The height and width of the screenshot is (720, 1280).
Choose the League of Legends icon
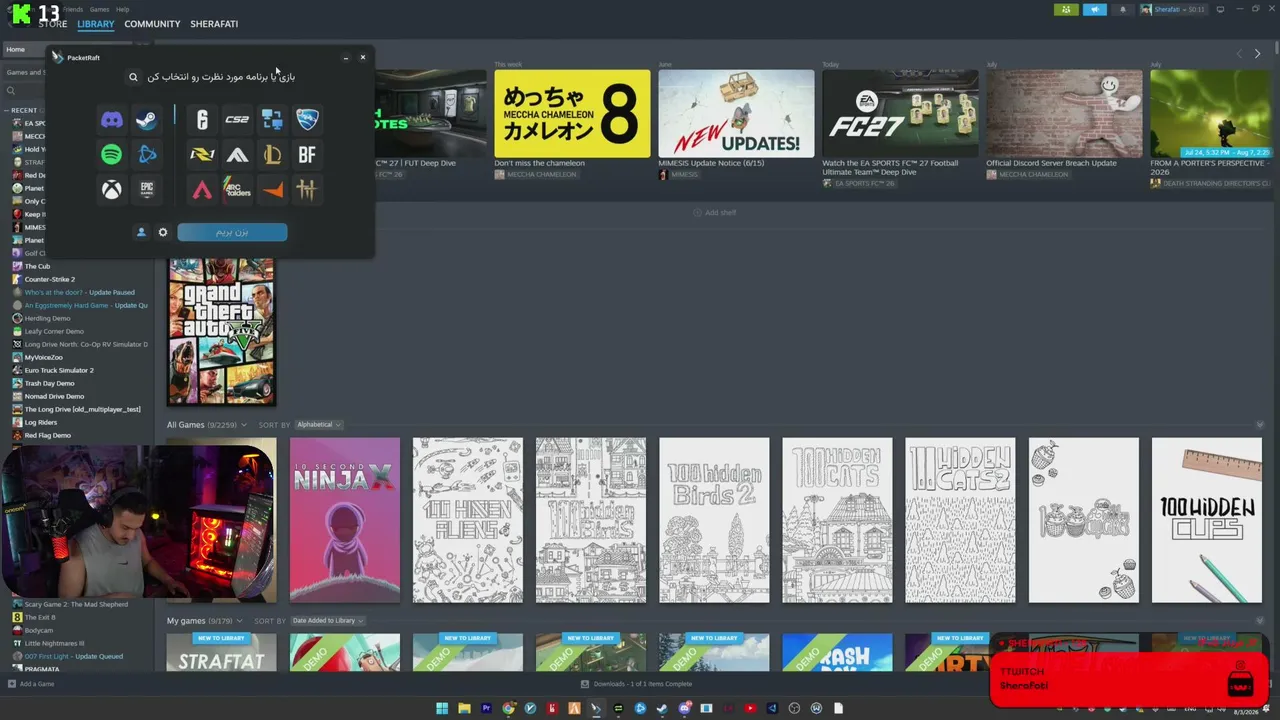(272, 154)
